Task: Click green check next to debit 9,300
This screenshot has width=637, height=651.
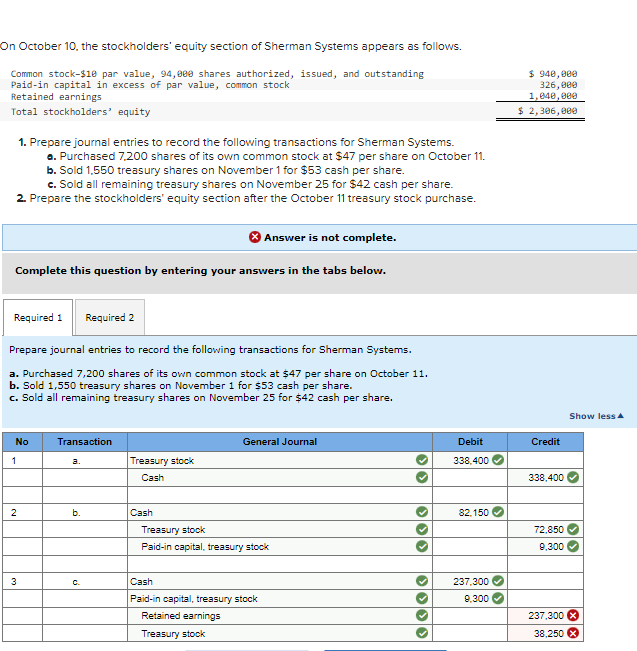Action: click(498, 598)
